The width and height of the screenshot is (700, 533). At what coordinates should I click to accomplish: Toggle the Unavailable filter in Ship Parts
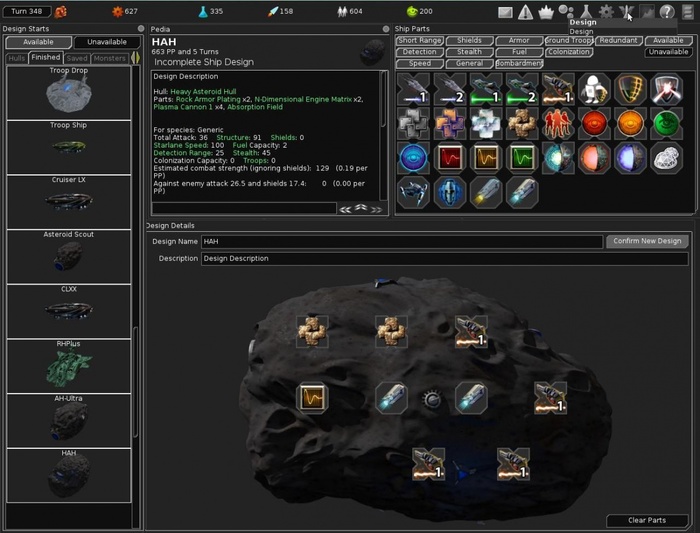(667, 51)
